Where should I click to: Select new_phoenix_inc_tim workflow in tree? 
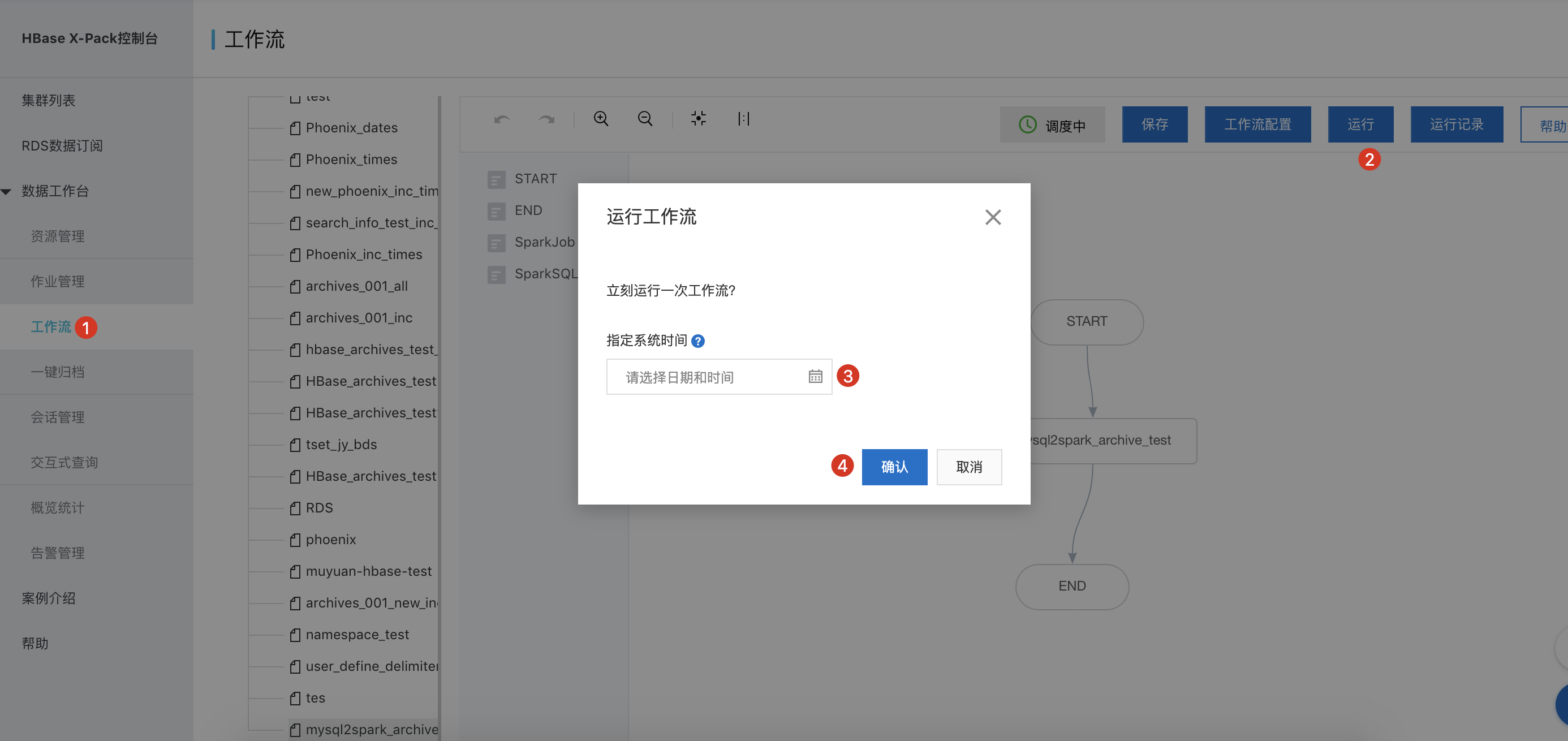(372, 191)
